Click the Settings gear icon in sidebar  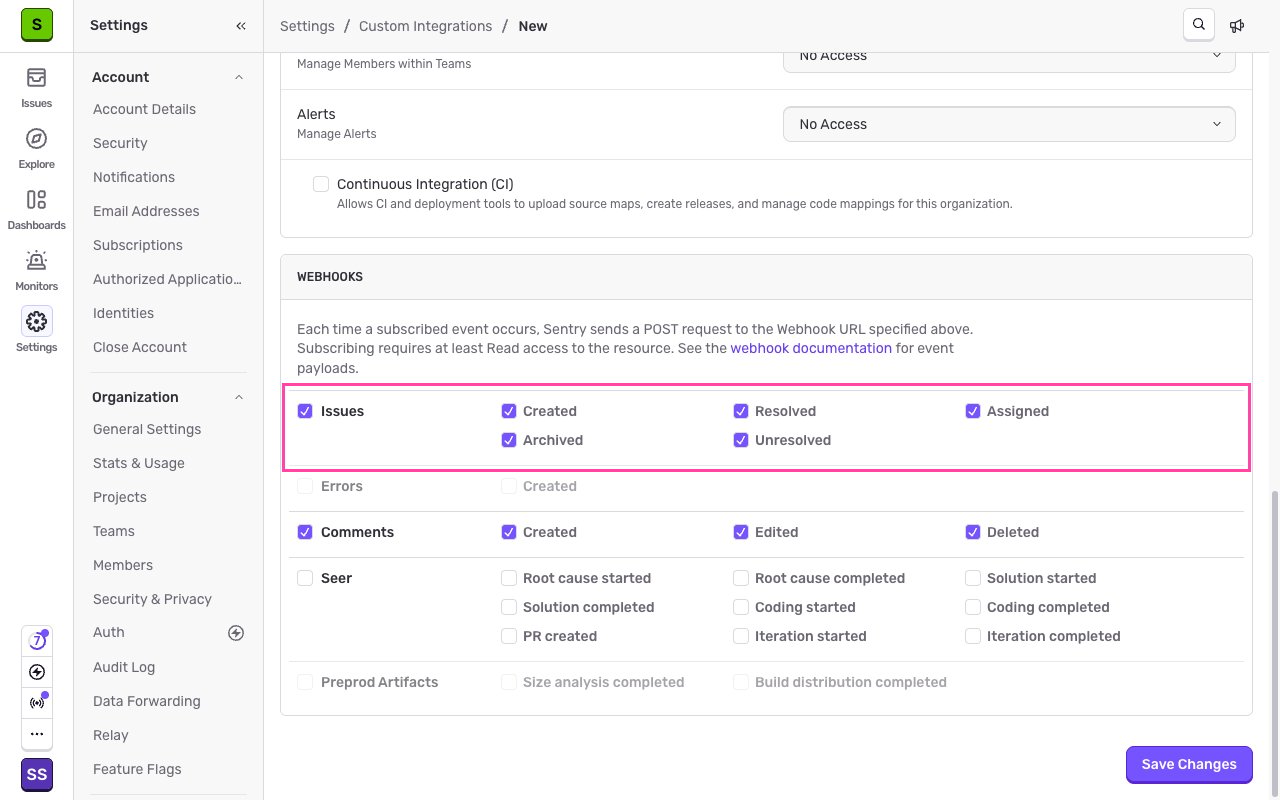[36, 321]
